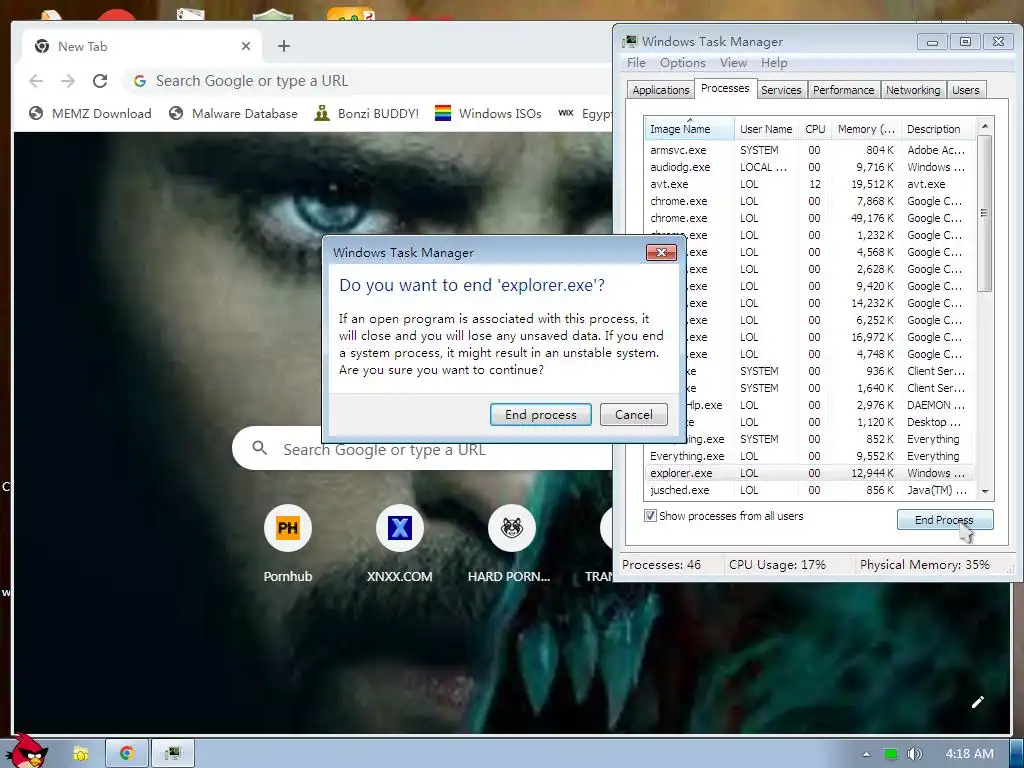Close the confirmation dialog with red X
The height and width of the screenshot is (768, 1024).
tap(661, 252)
